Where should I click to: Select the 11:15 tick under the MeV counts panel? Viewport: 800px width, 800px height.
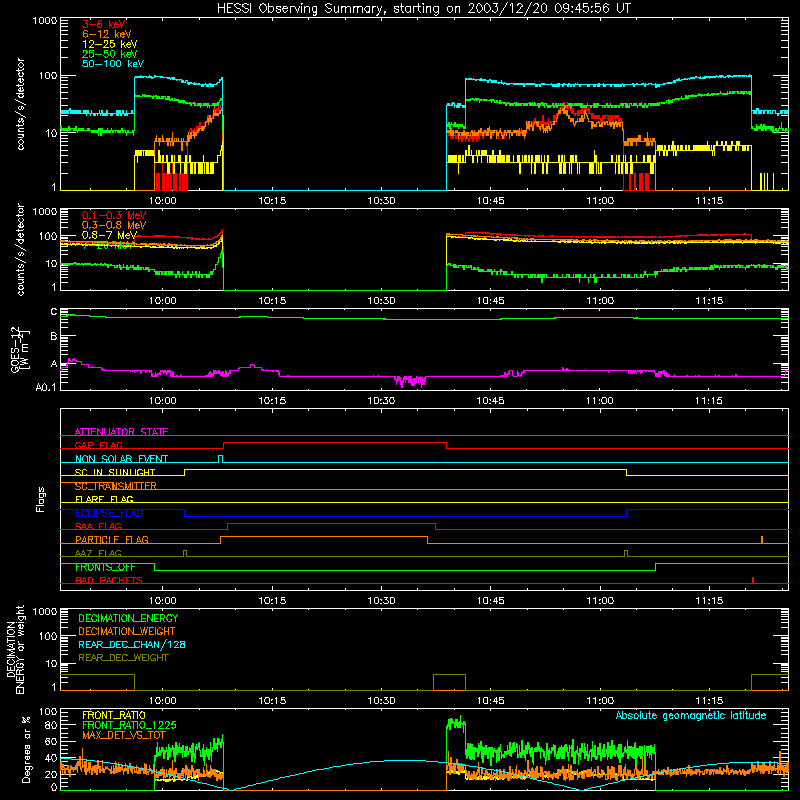pos(709,301)
